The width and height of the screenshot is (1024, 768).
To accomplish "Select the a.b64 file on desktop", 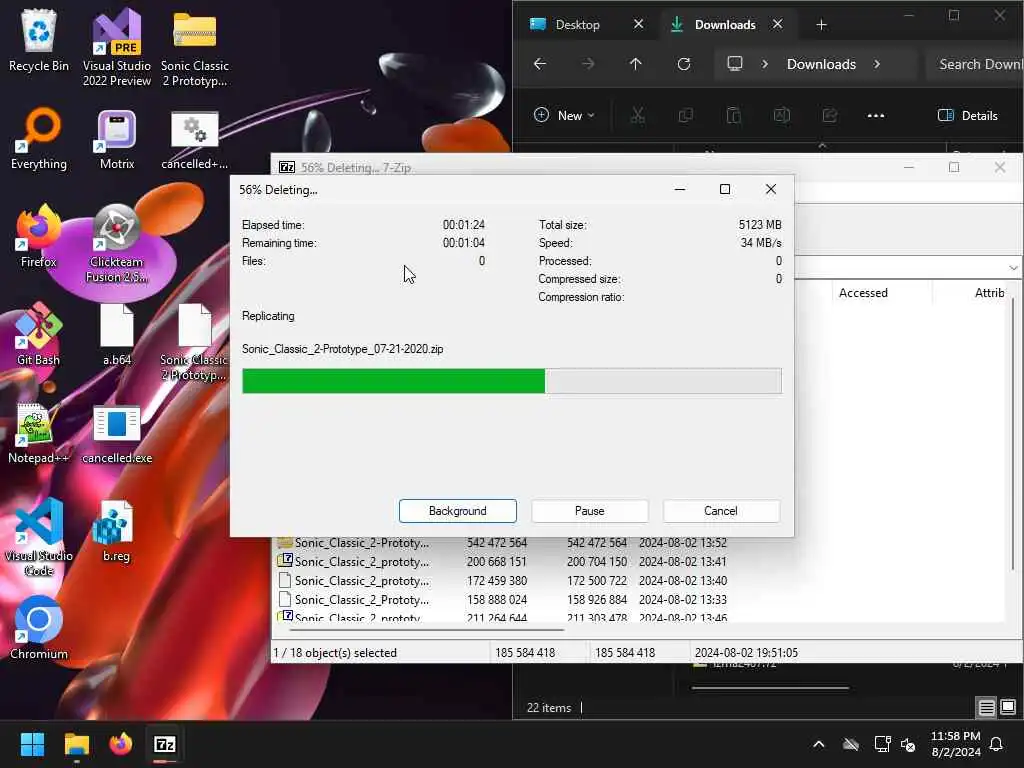I will tap(116, 334).
